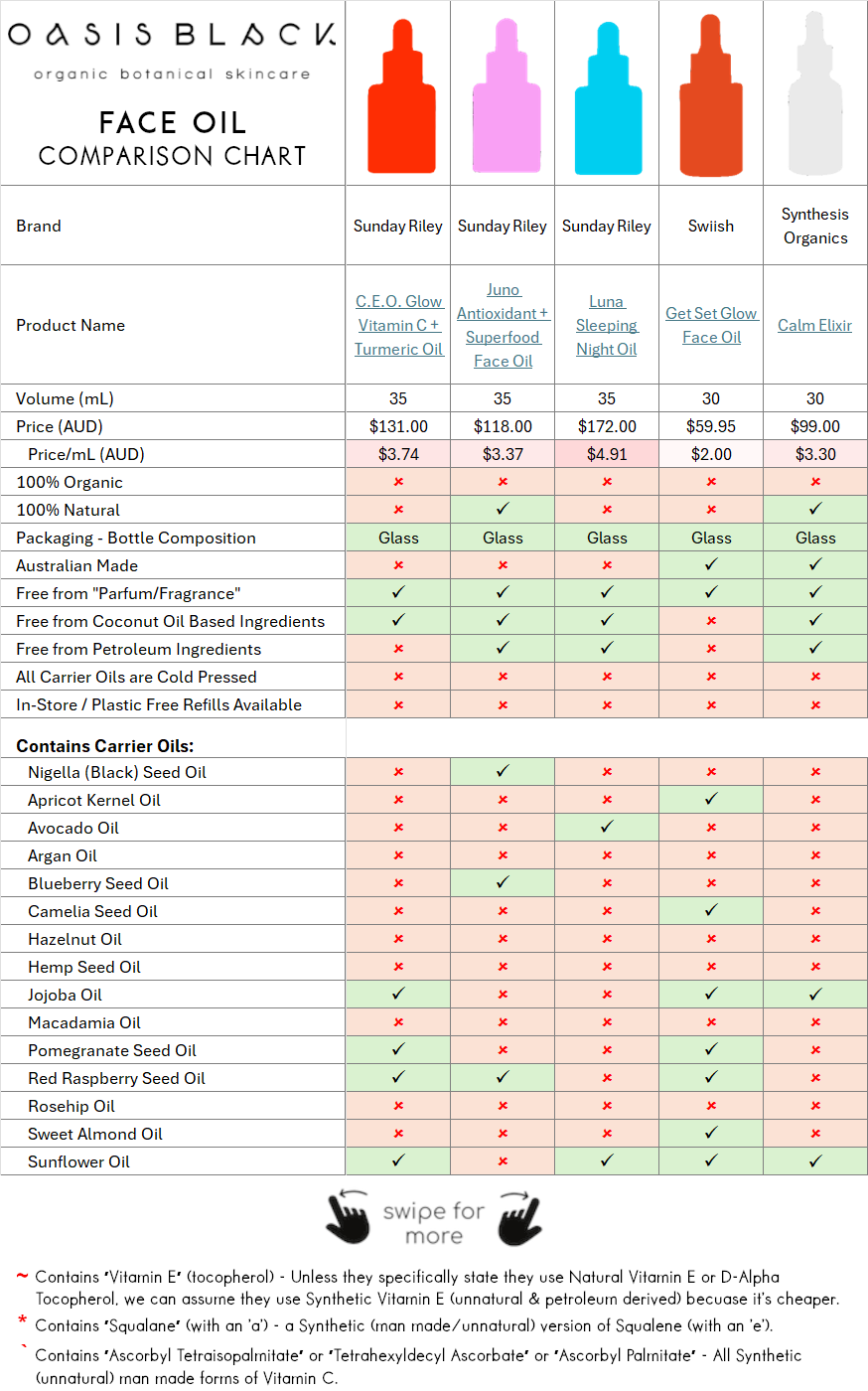The width and height of the screenshot is (868, 1391).
Task: Open the Luna Sleeping Night Oil link
Action: (607, 325)
